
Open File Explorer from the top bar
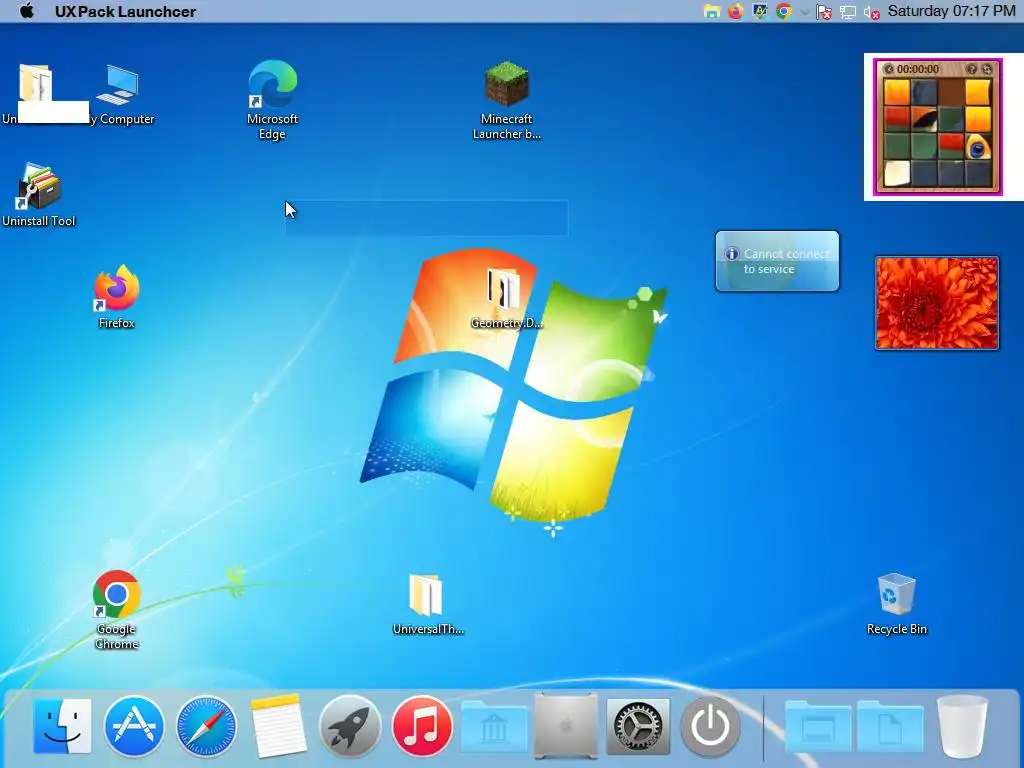click(x=712, y=11)
